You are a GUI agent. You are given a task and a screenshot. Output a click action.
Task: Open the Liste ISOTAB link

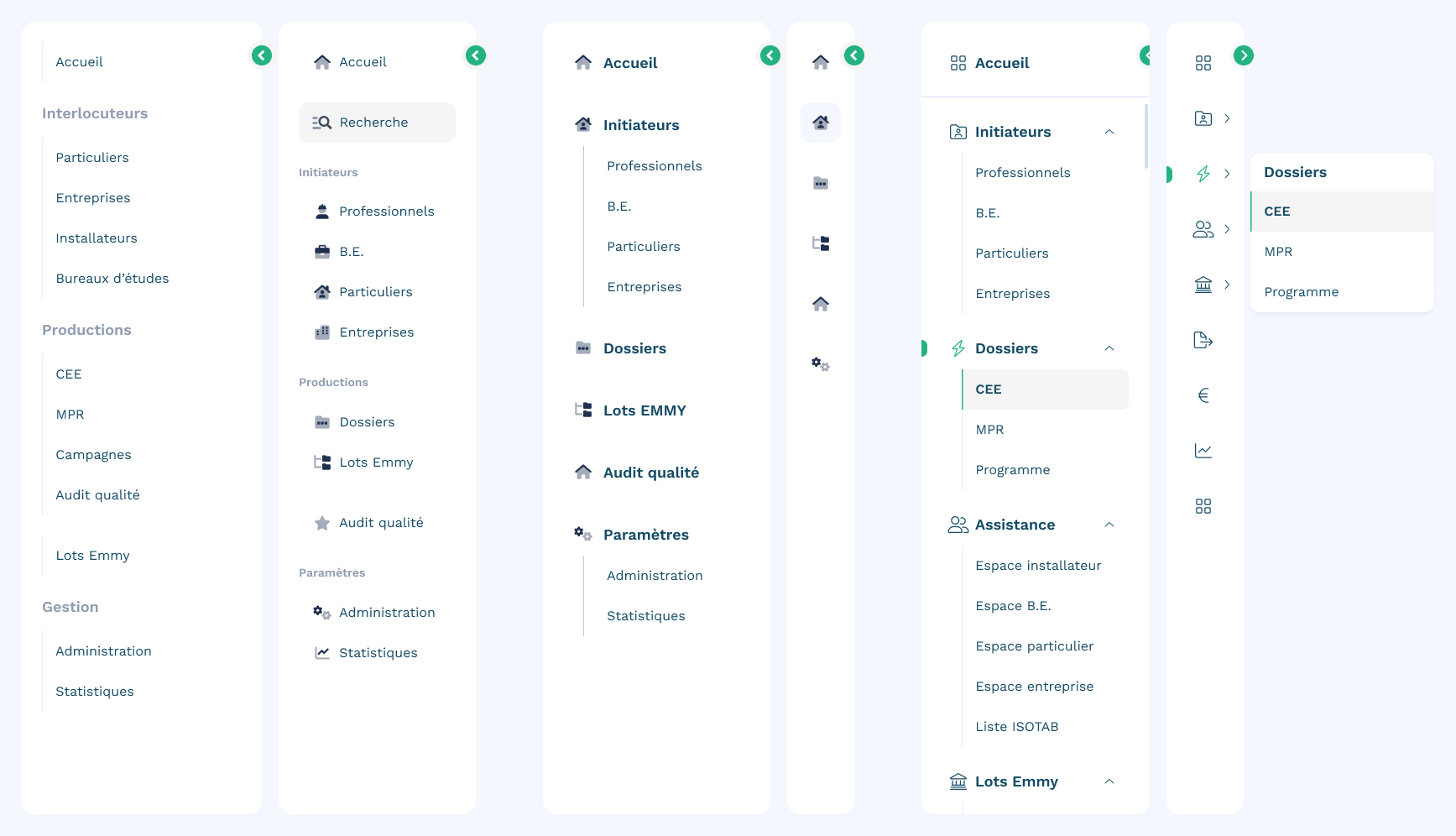pos(1016,727)
